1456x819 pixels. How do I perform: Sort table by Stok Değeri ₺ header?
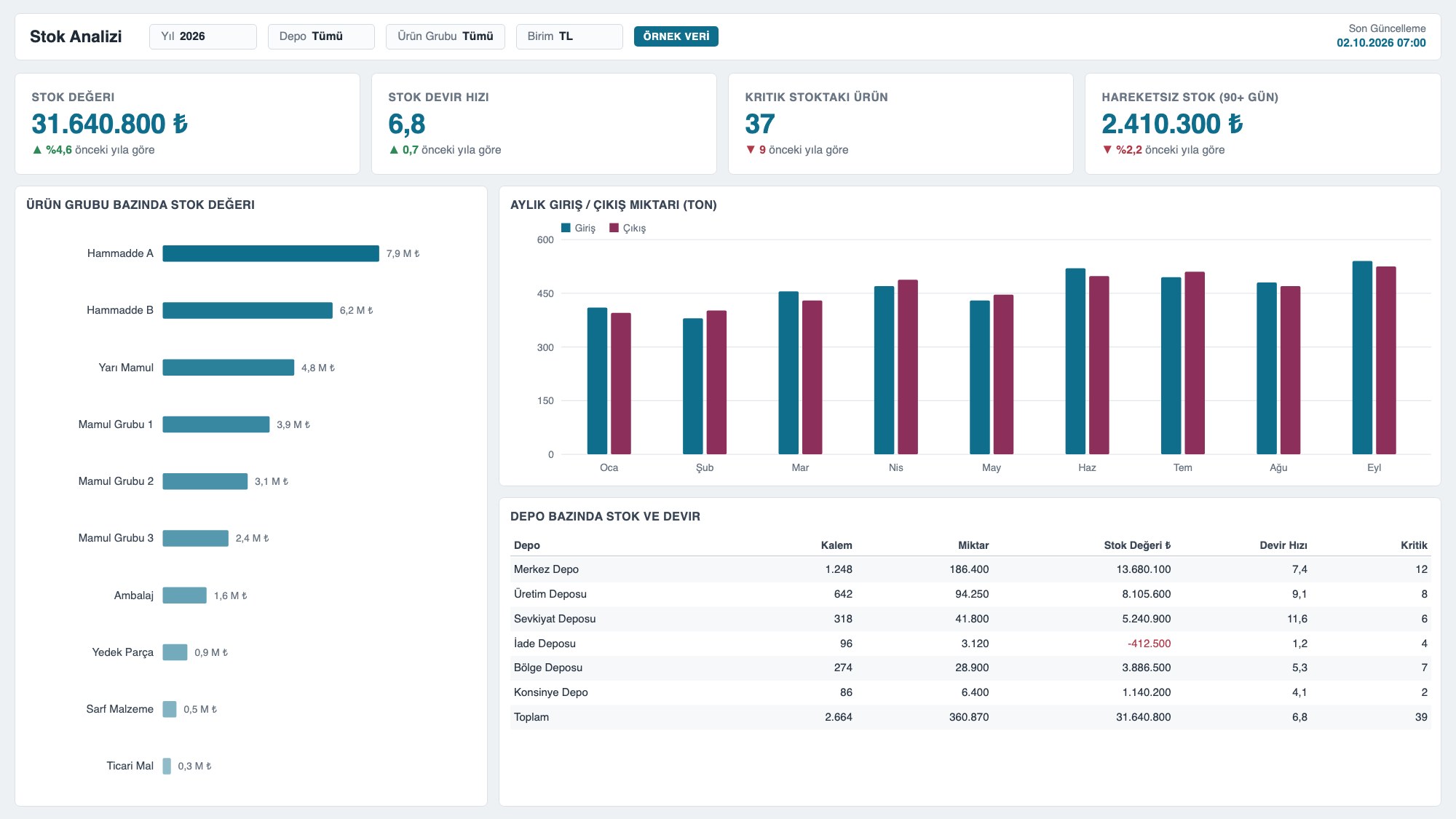[x=1137, y=545]
